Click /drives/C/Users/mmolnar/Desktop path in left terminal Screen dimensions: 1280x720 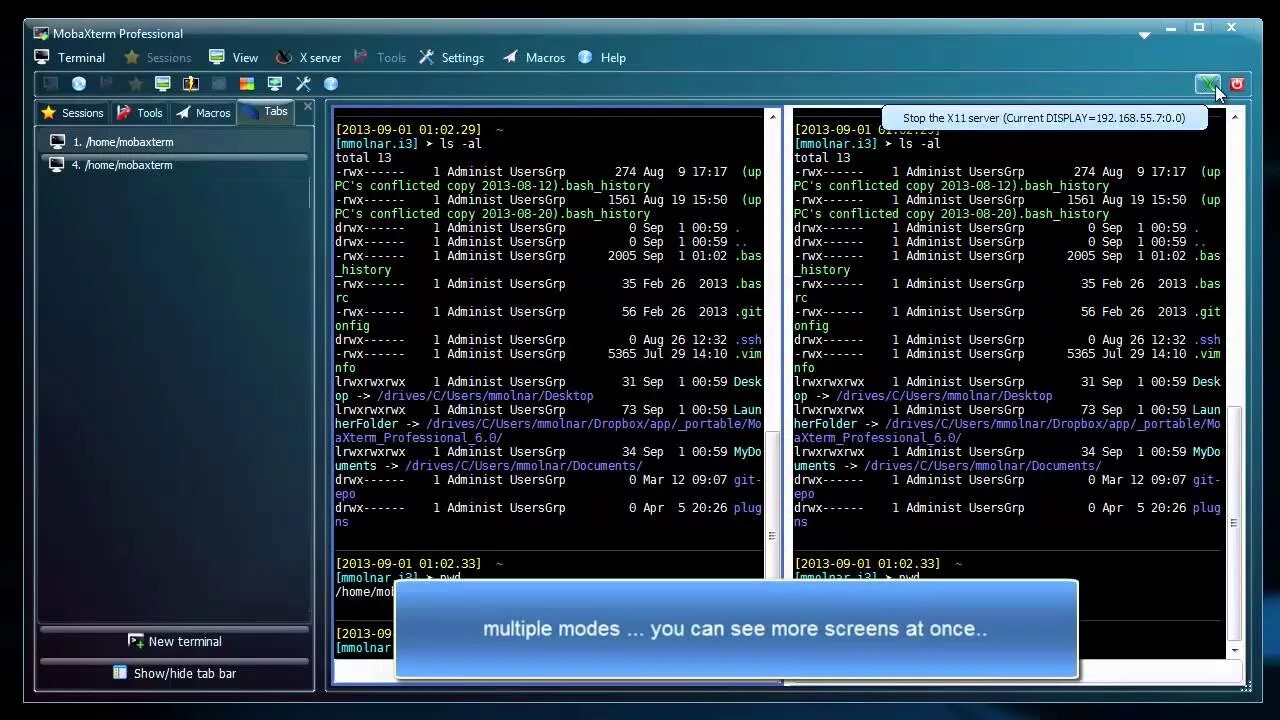485,395
